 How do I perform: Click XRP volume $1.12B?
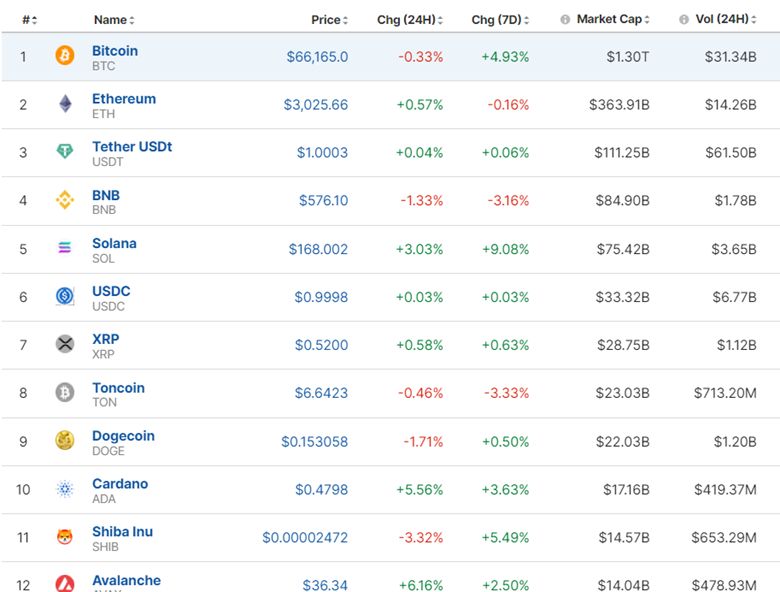pos(737,345)
